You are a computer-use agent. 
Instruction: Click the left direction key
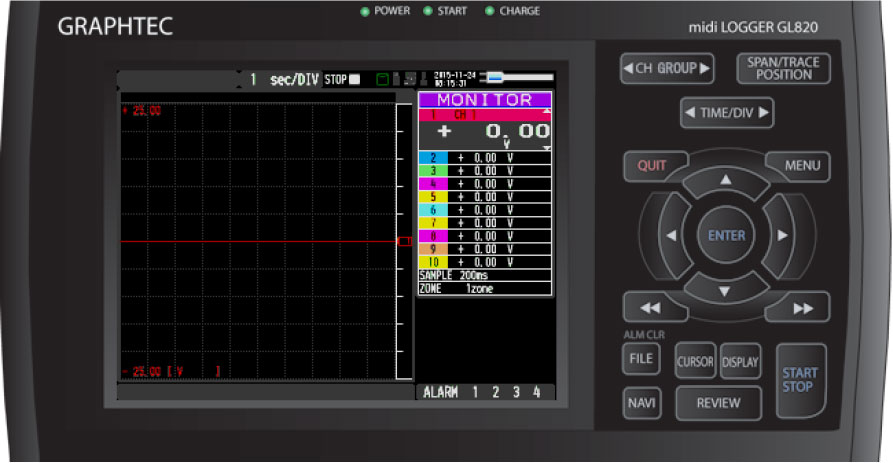pyautogui.click(x=672, y=235)
